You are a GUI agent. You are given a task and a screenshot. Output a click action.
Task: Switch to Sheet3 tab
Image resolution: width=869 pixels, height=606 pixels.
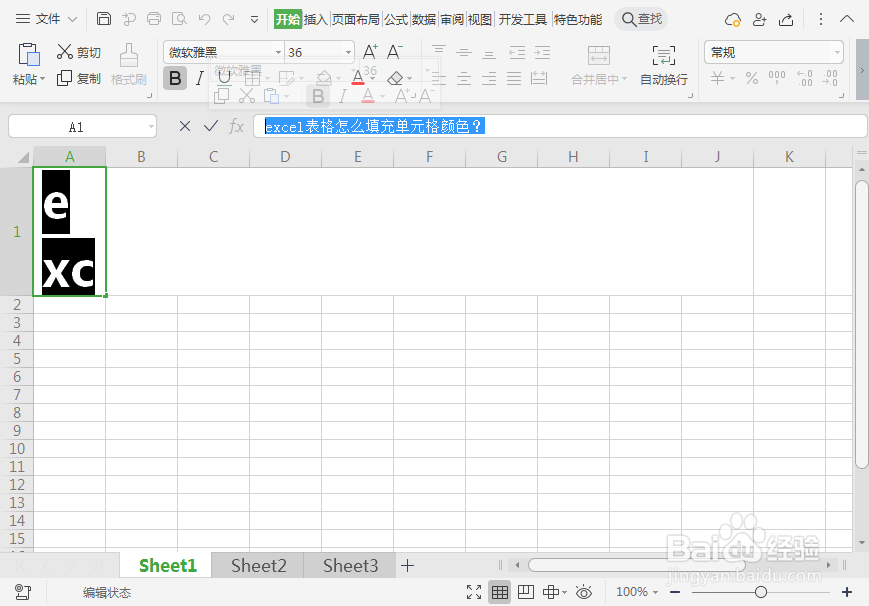pos(350,566)
